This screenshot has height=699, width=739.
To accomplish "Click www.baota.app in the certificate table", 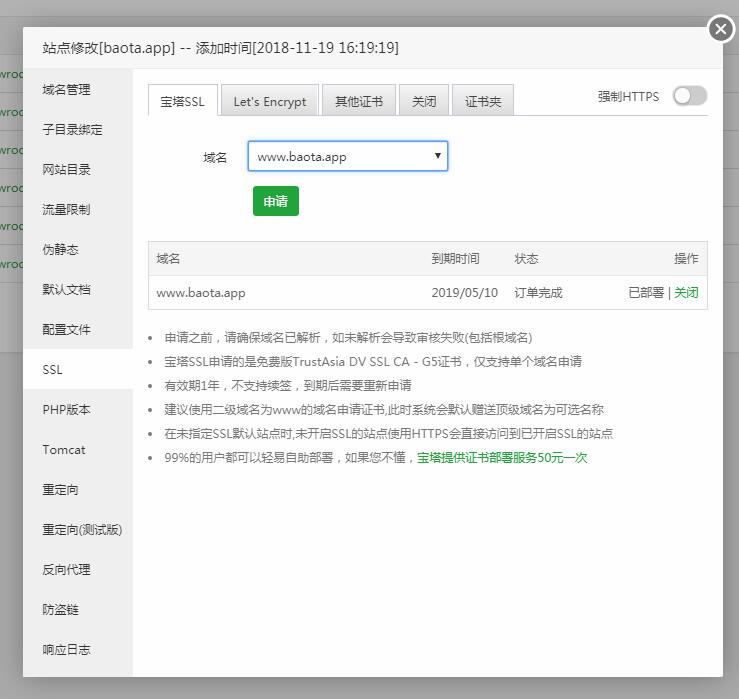I will (201, 293).
